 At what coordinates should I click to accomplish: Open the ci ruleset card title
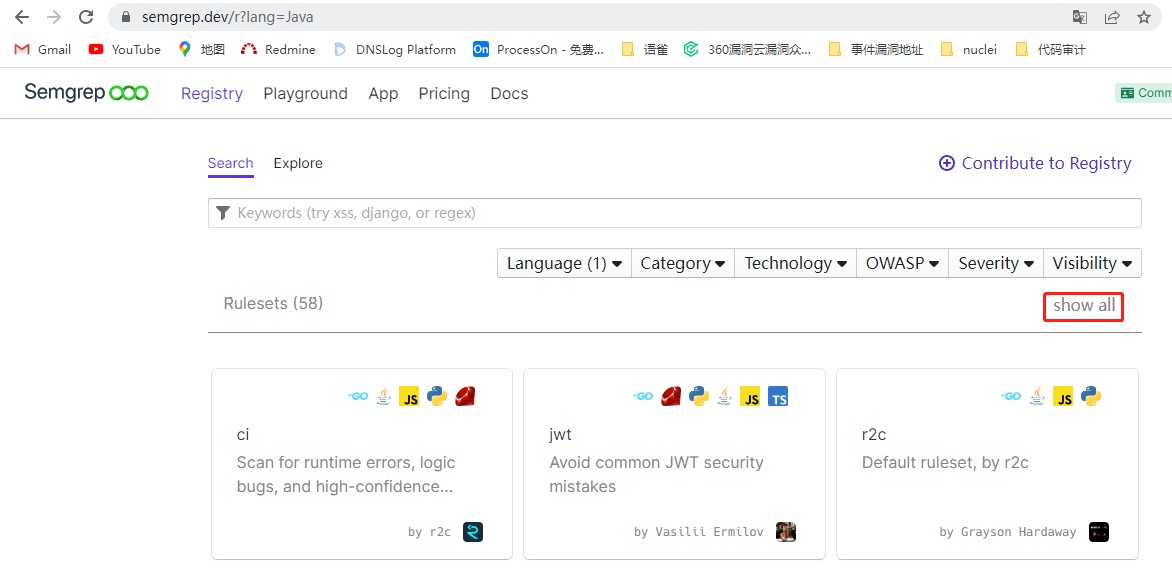coord(243,435)
